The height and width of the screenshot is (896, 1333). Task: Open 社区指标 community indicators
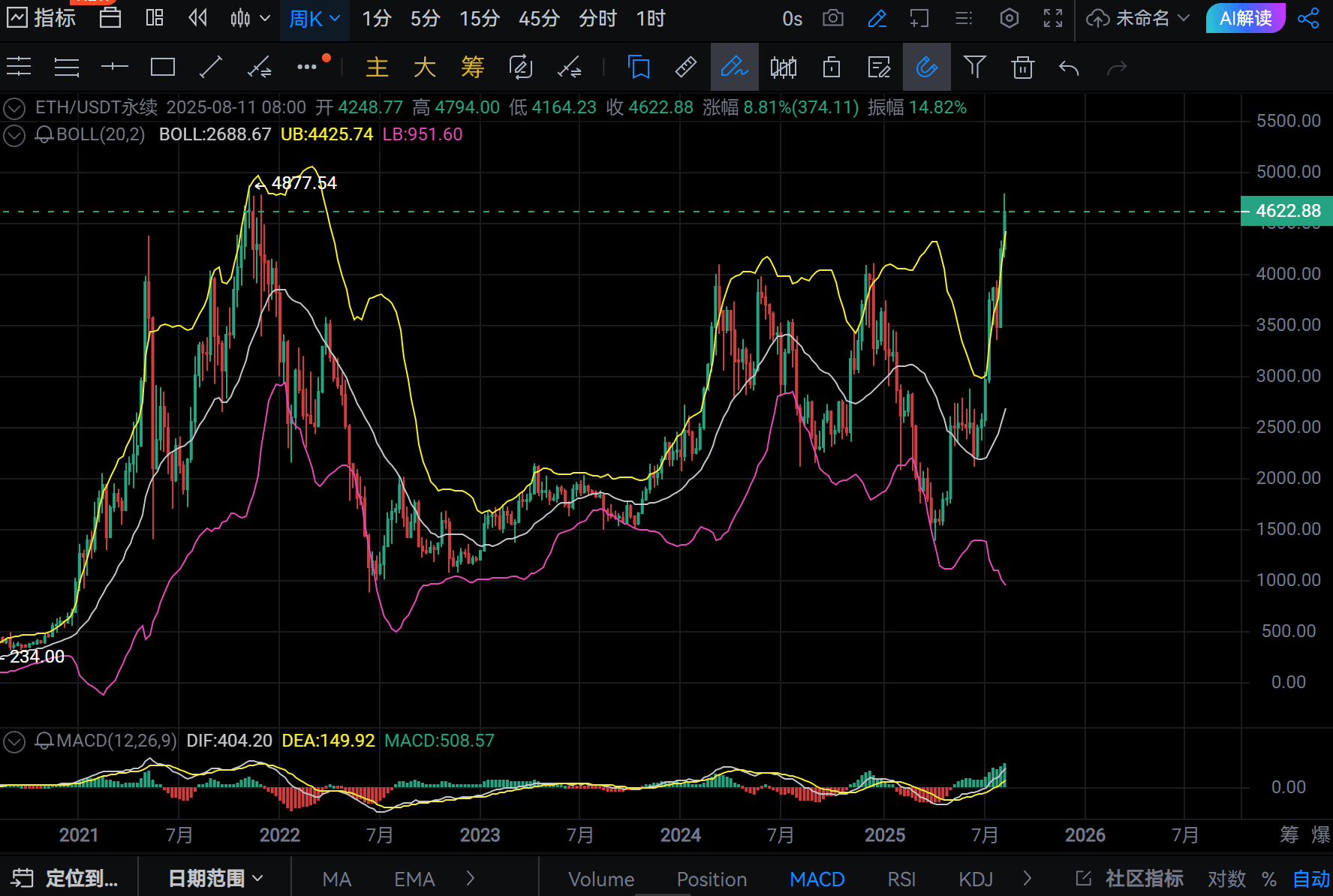click(x=1130, y=878)
